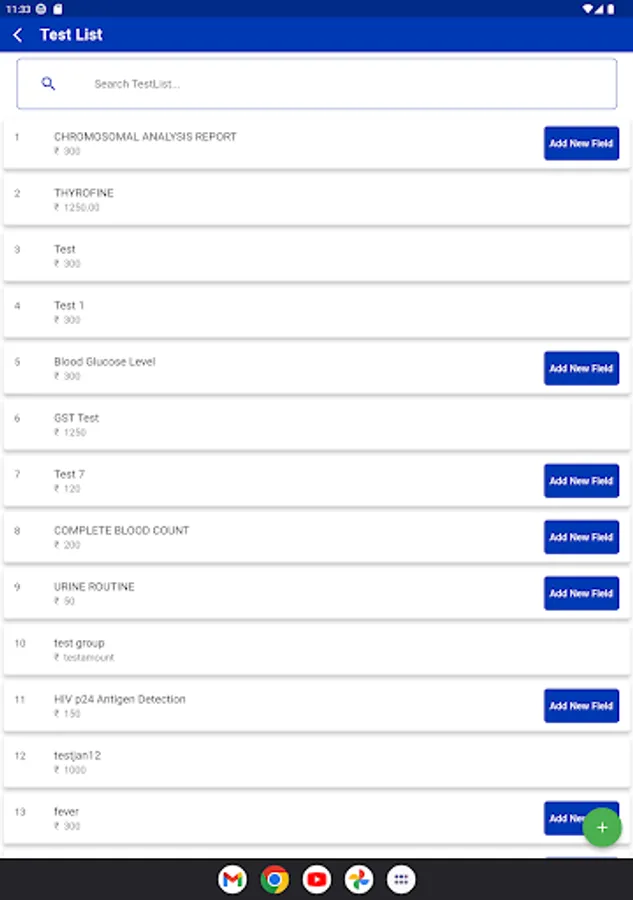This screenshot has width=633, height=900.
Task: Click Add New Field for CHROMOSOMAL ANALYSIS REPORT
Action: click(x=581, y=143)
